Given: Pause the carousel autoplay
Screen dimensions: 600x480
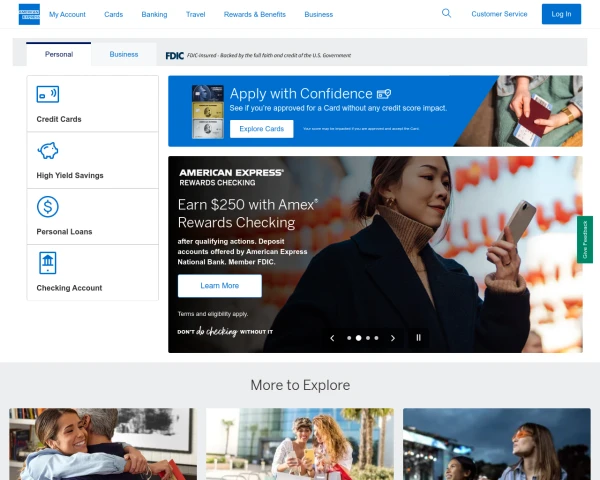Looking at the screenshot, I should click(418, 338).
